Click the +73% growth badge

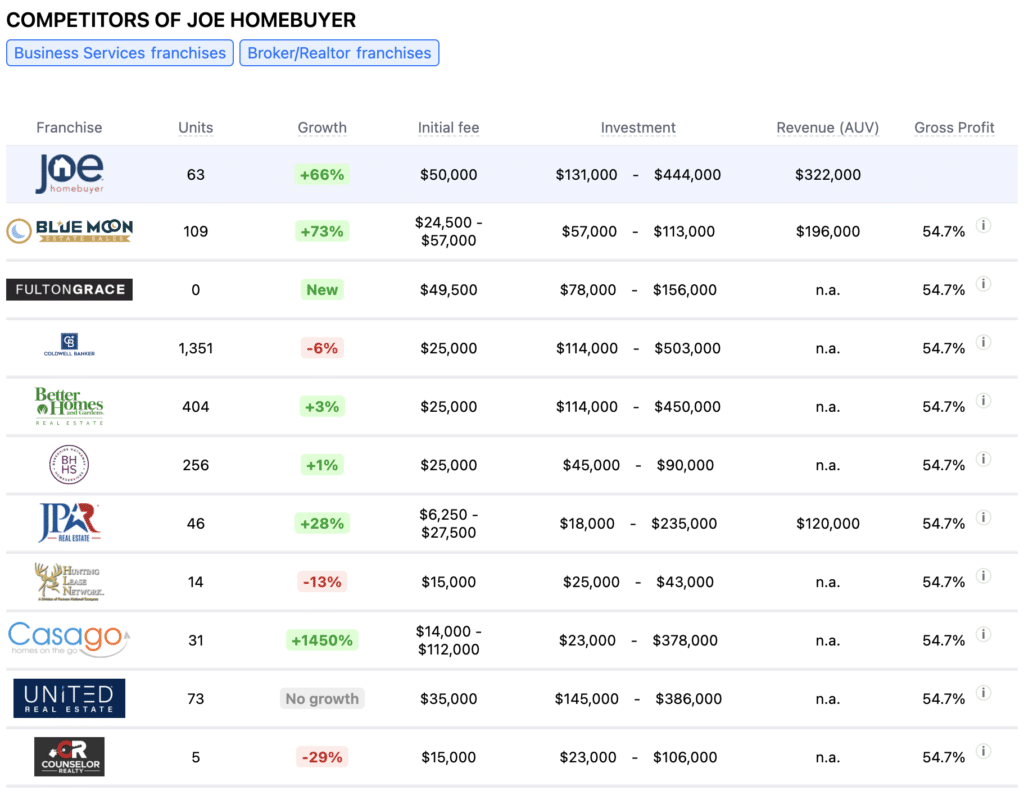[322, 231]
